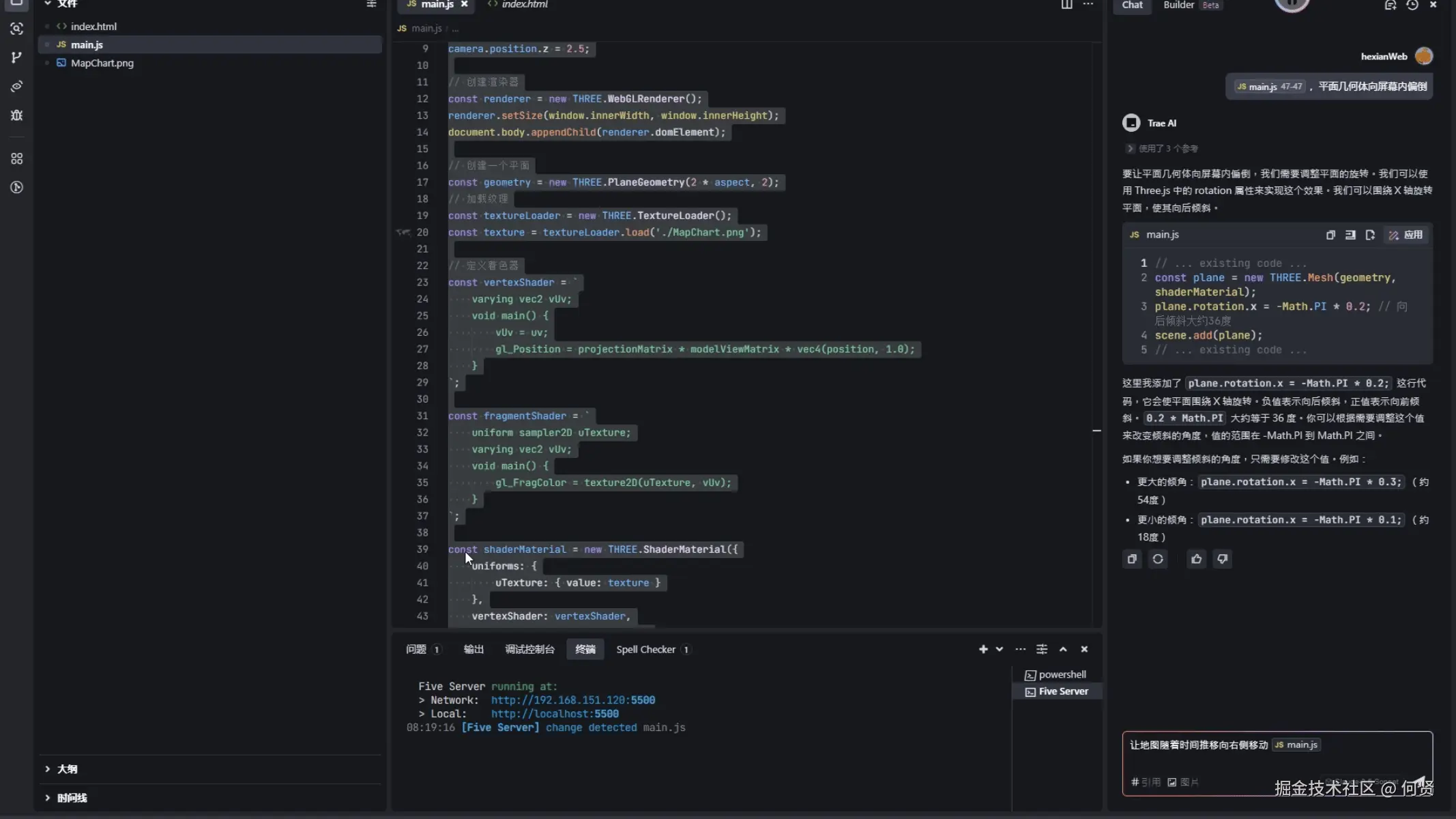Thumbs up the AI answer

coord(1195,559)
